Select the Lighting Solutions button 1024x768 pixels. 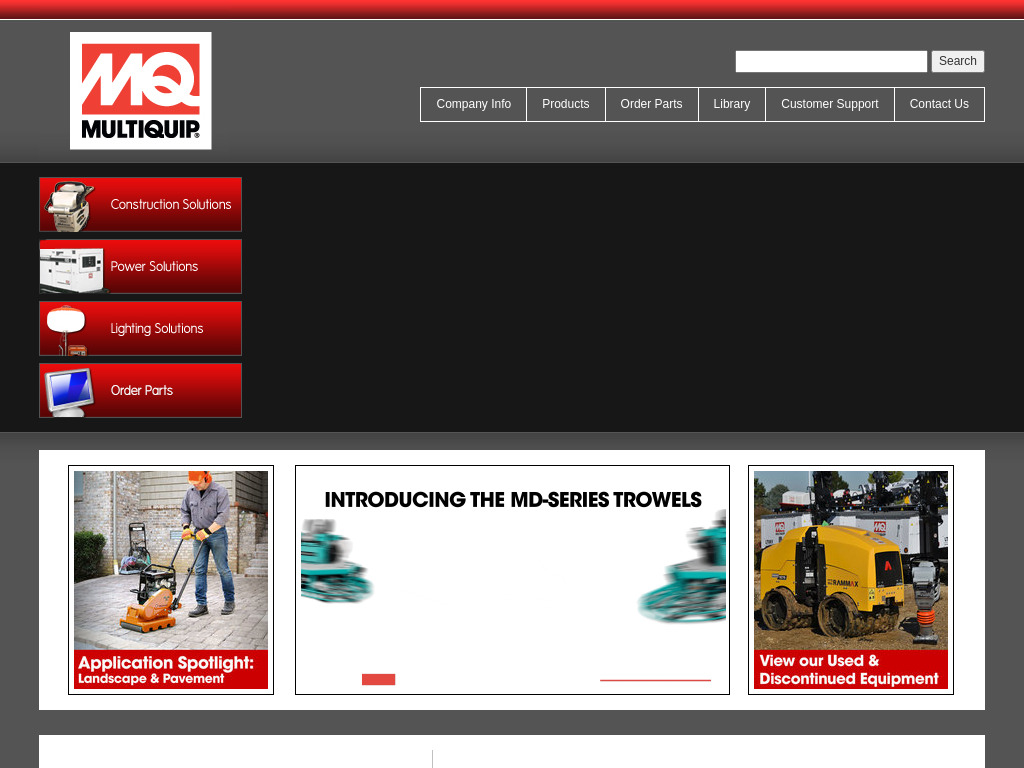point(140,328)
